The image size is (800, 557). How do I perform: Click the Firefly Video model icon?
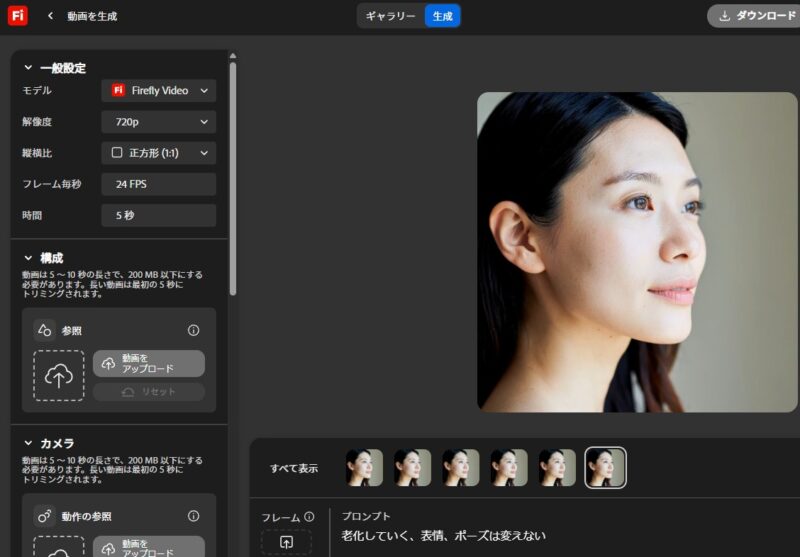(118, 90)
